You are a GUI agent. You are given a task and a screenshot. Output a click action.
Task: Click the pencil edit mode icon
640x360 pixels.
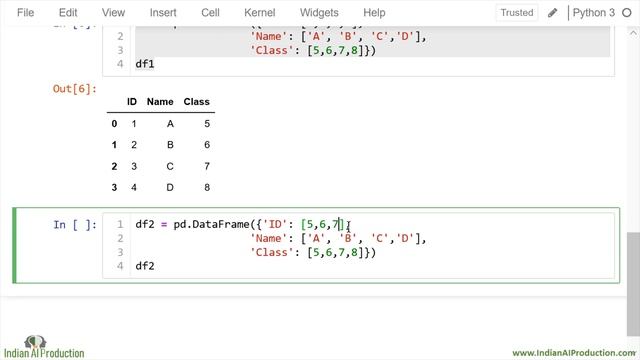tap(552, 13)
